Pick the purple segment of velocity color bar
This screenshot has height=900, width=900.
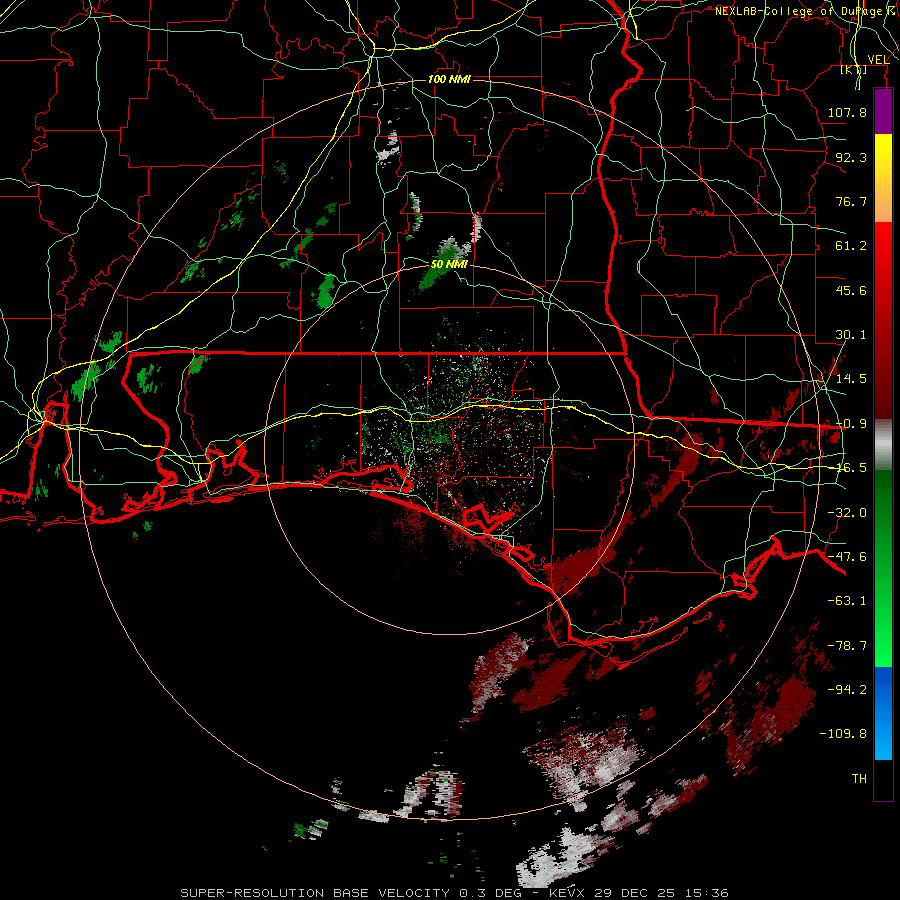click(x=883, y=111)
